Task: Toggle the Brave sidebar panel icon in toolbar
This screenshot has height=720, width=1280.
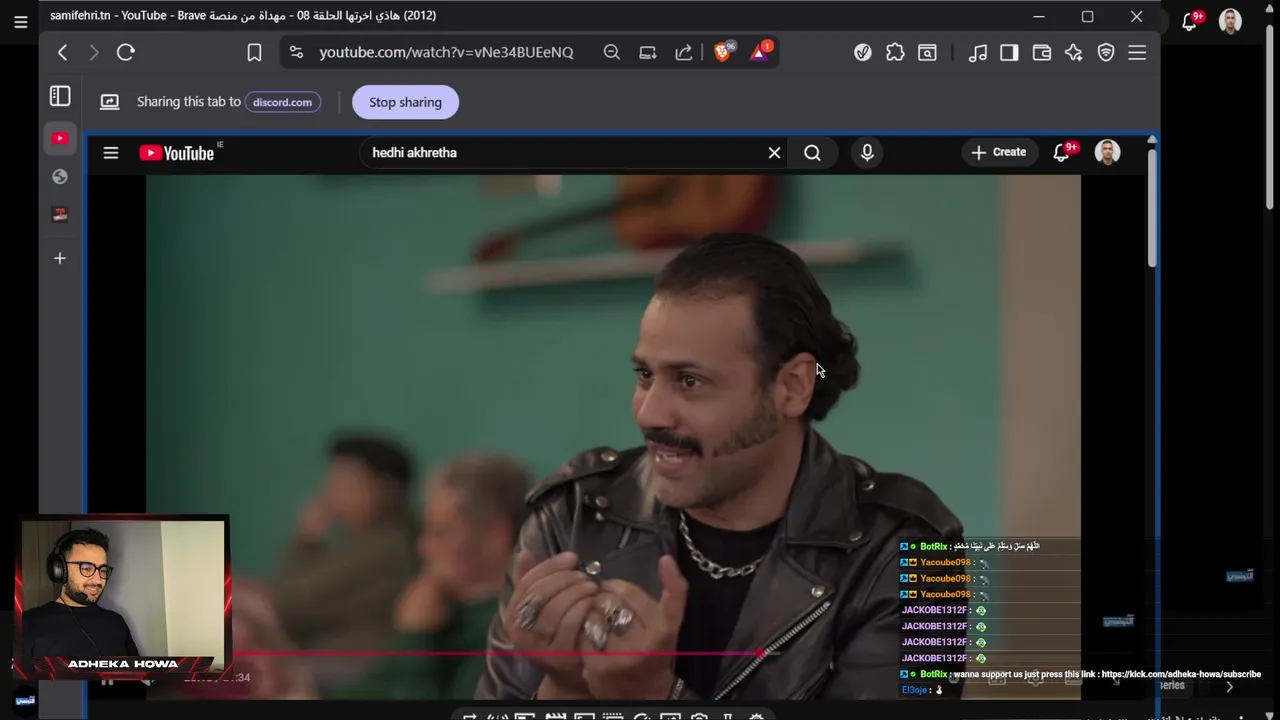Action: (1009, 52)
